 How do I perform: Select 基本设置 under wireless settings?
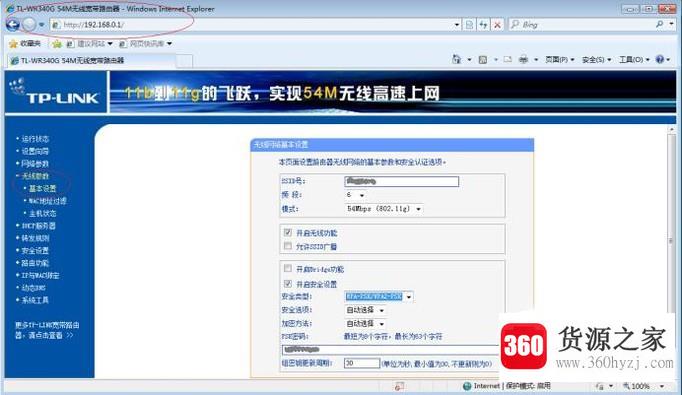click(42, 188)
